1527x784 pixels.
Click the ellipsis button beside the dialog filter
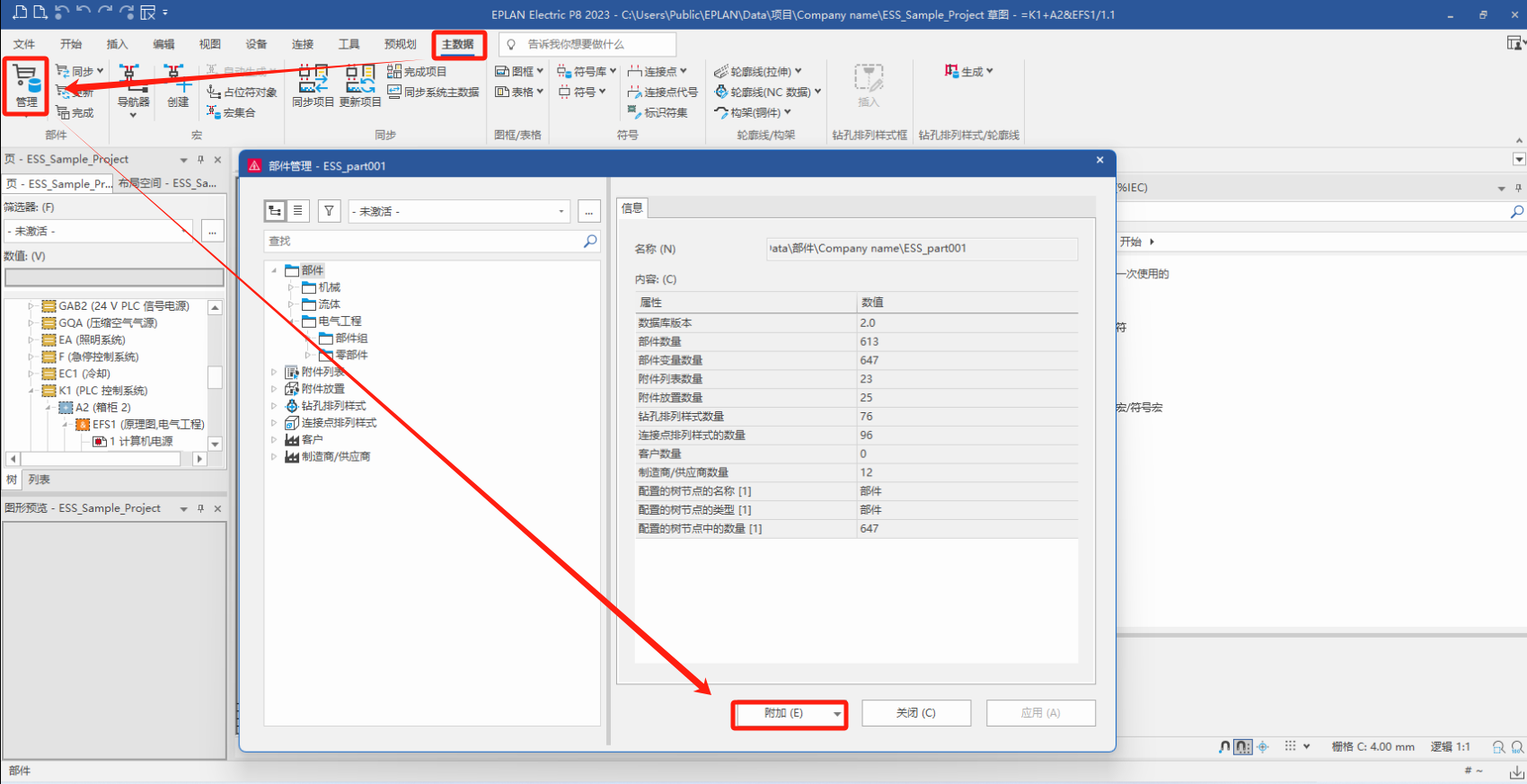coord(589,211)
